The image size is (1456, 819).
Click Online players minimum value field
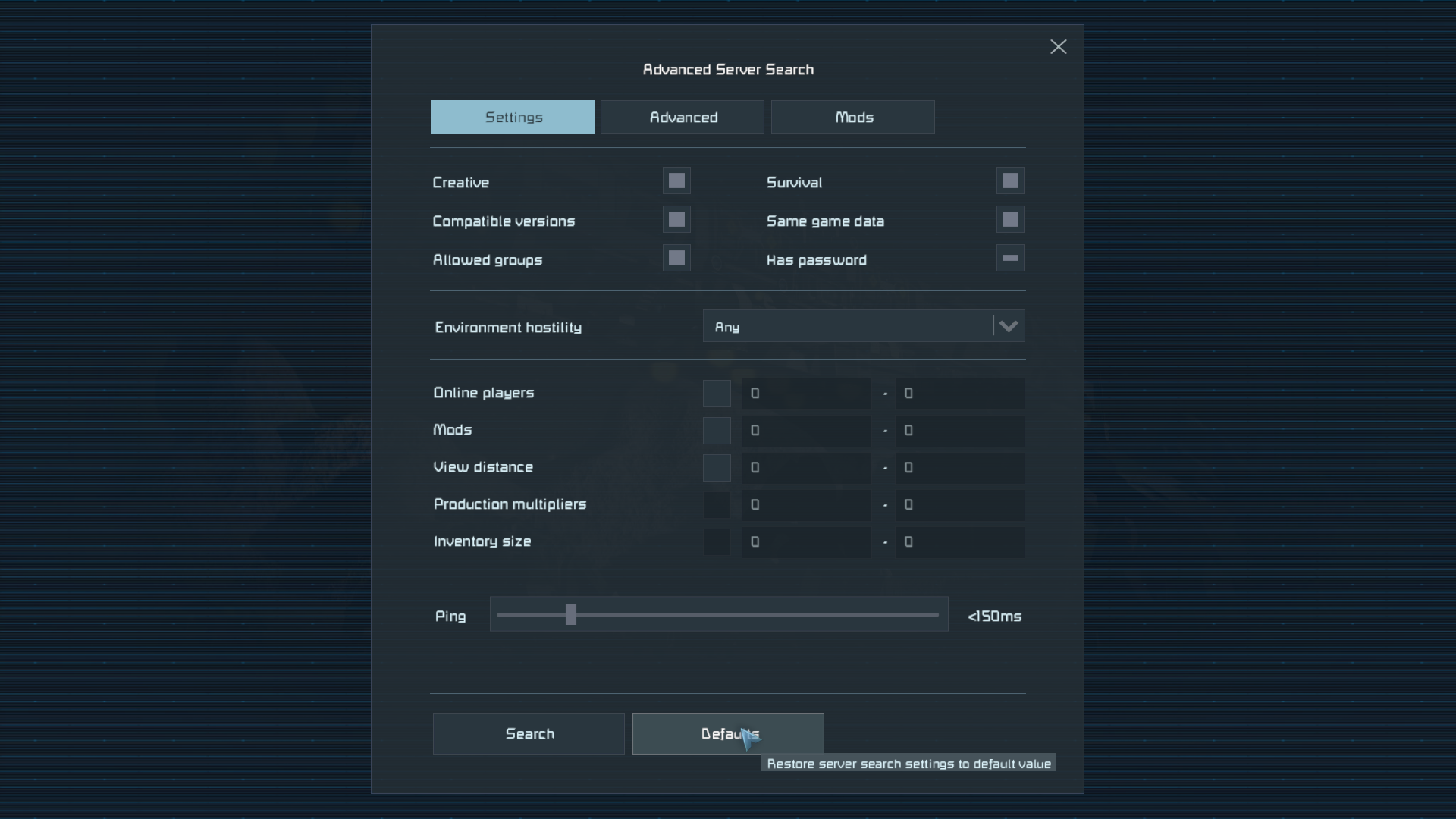click(x=806, y=394)
